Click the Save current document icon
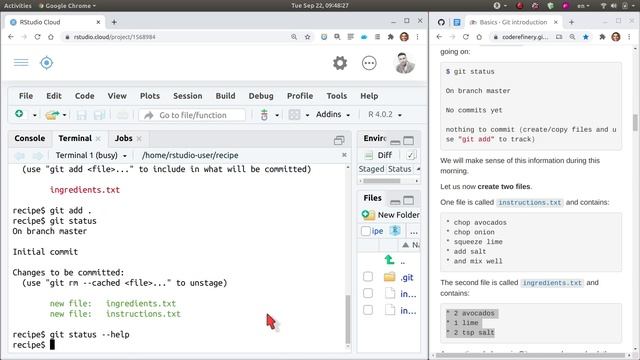640x360 pixels. click(82, 115)
